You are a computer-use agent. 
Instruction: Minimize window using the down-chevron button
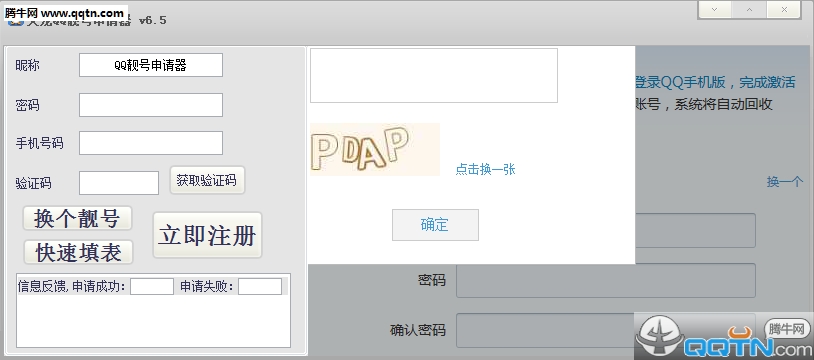point(715,9)
